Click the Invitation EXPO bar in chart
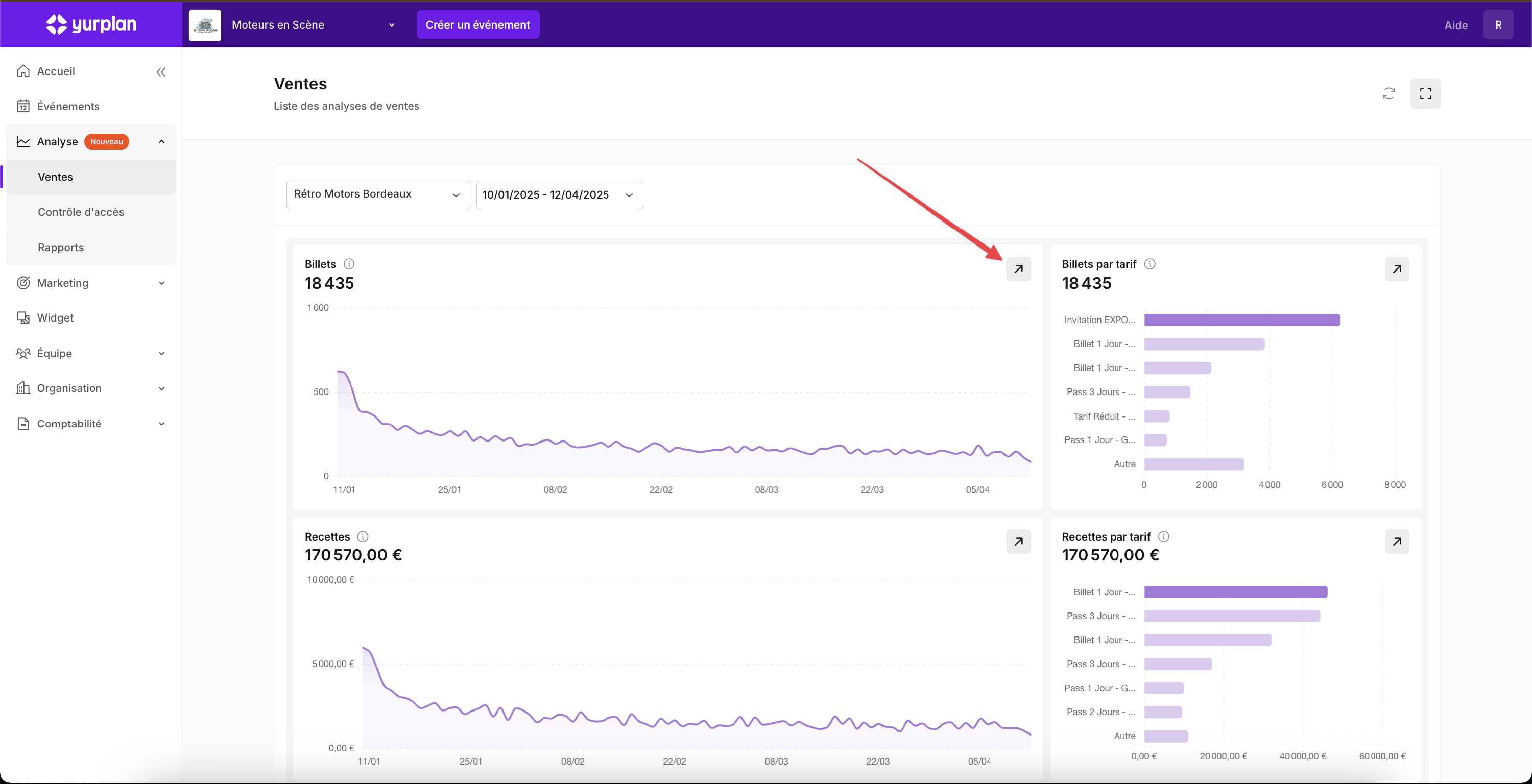Image resolution: width=1532 pixels, height=784 pixels. 1242,320
